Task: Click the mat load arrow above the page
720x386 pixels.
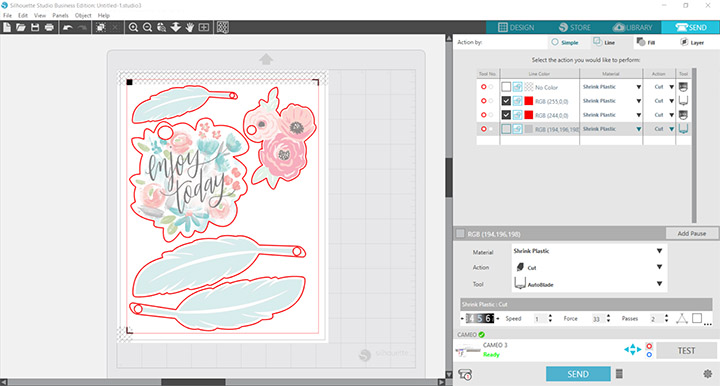Action: coord(266,59)
